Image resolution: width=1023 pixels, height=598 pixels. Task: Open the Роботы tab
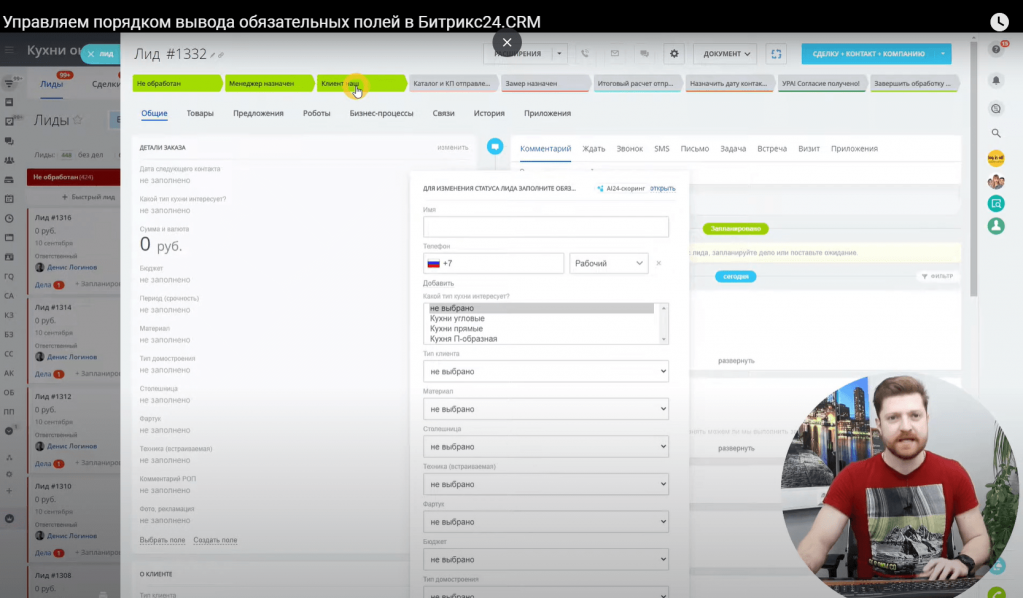coord(316,113)
